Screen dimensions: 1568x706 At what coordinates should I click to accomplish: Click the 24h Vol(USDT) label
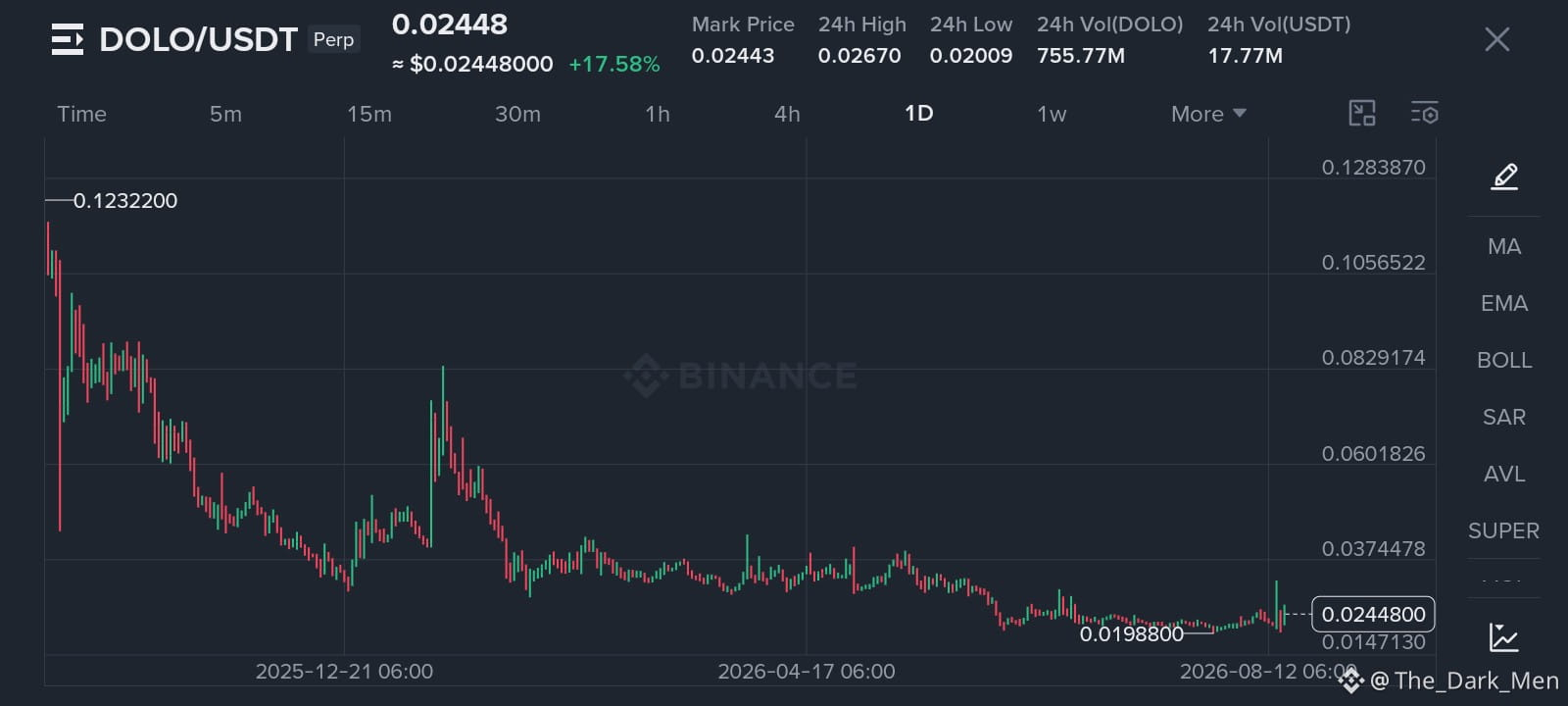1279,25
